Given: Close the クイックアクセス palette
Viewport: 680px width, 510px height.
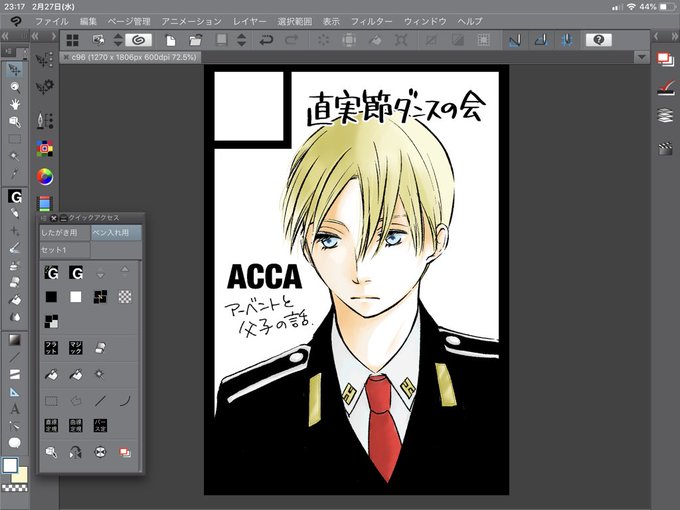Looking at the screenshot, I should click(x=54, y=218).
